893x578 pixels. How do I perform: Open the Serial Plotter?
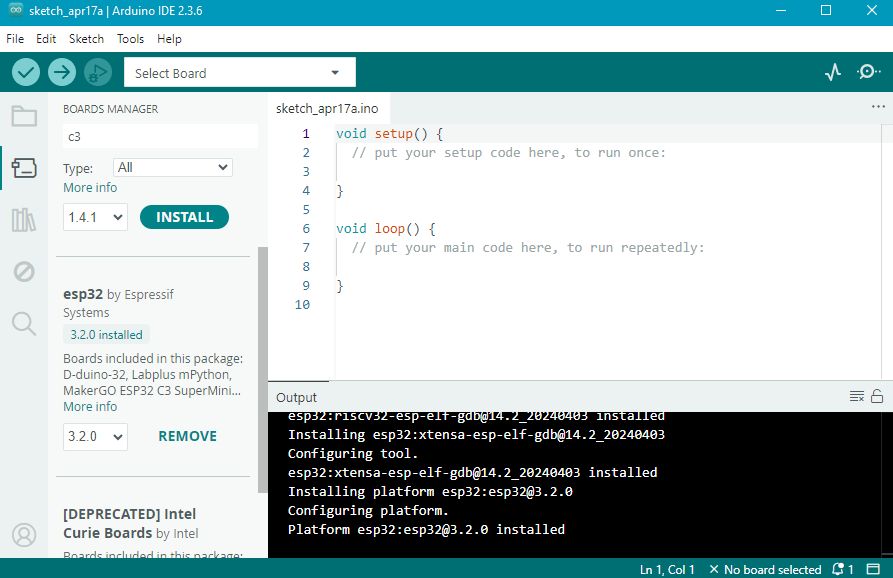[x=833, y=72]
